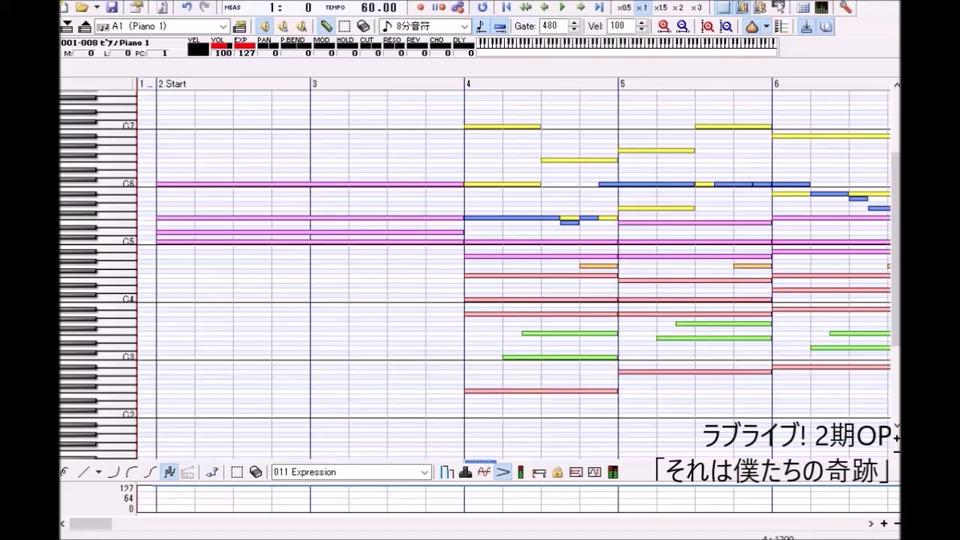Select rectangle selection in event graph toolbar
960x540 pixels.
(x=237, y=472)
